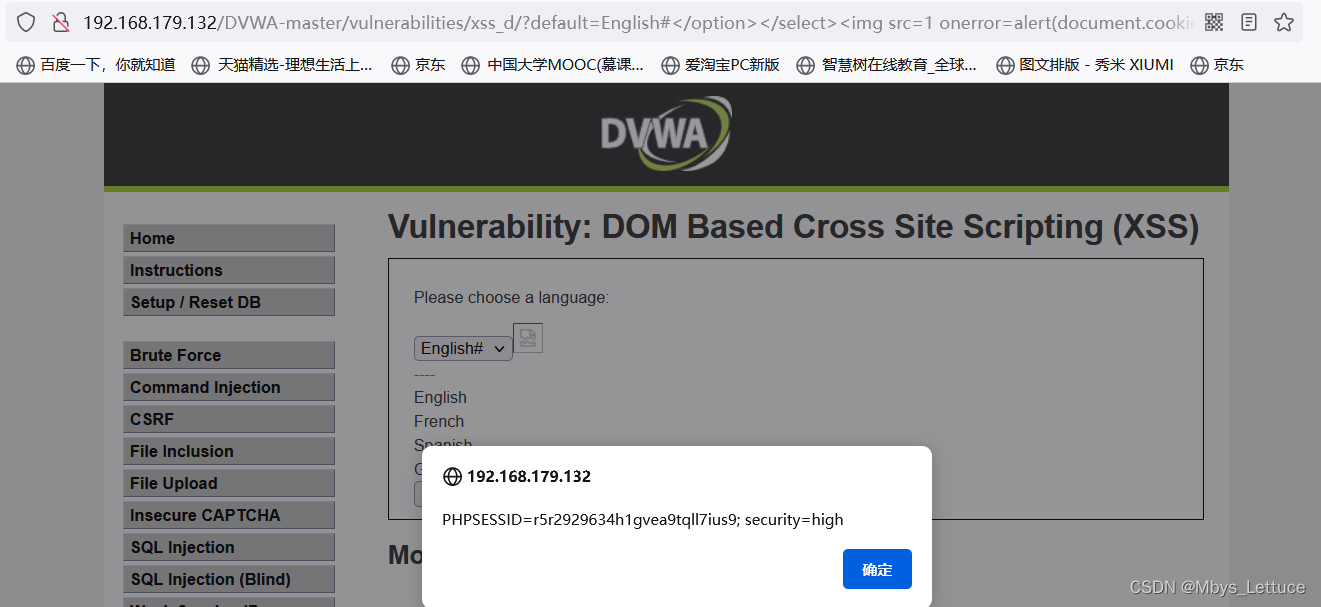
Task: Bookmark this page with the star icon
Action: [1284, 21]
